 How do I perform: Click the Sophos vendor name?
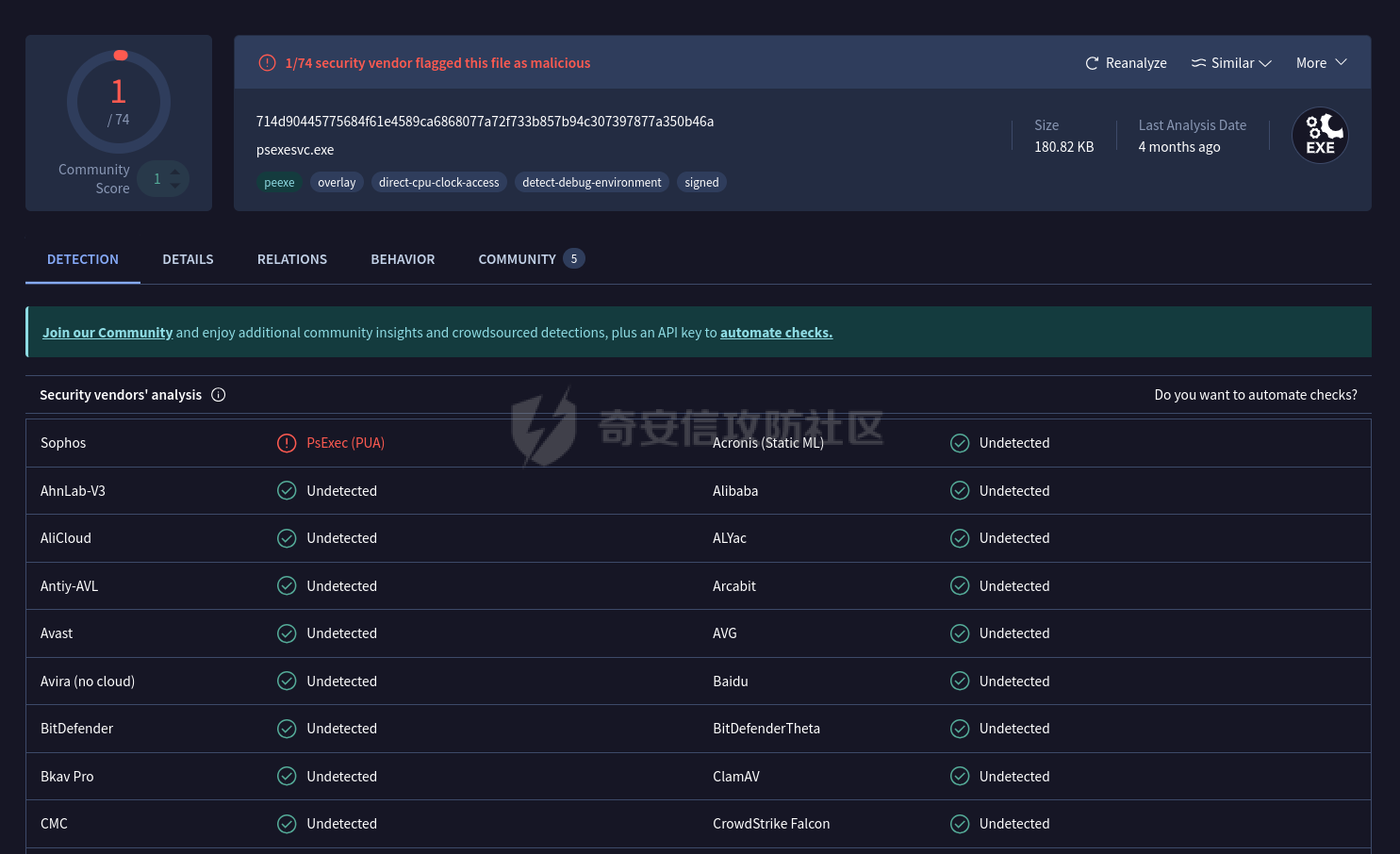click(63, 443)
